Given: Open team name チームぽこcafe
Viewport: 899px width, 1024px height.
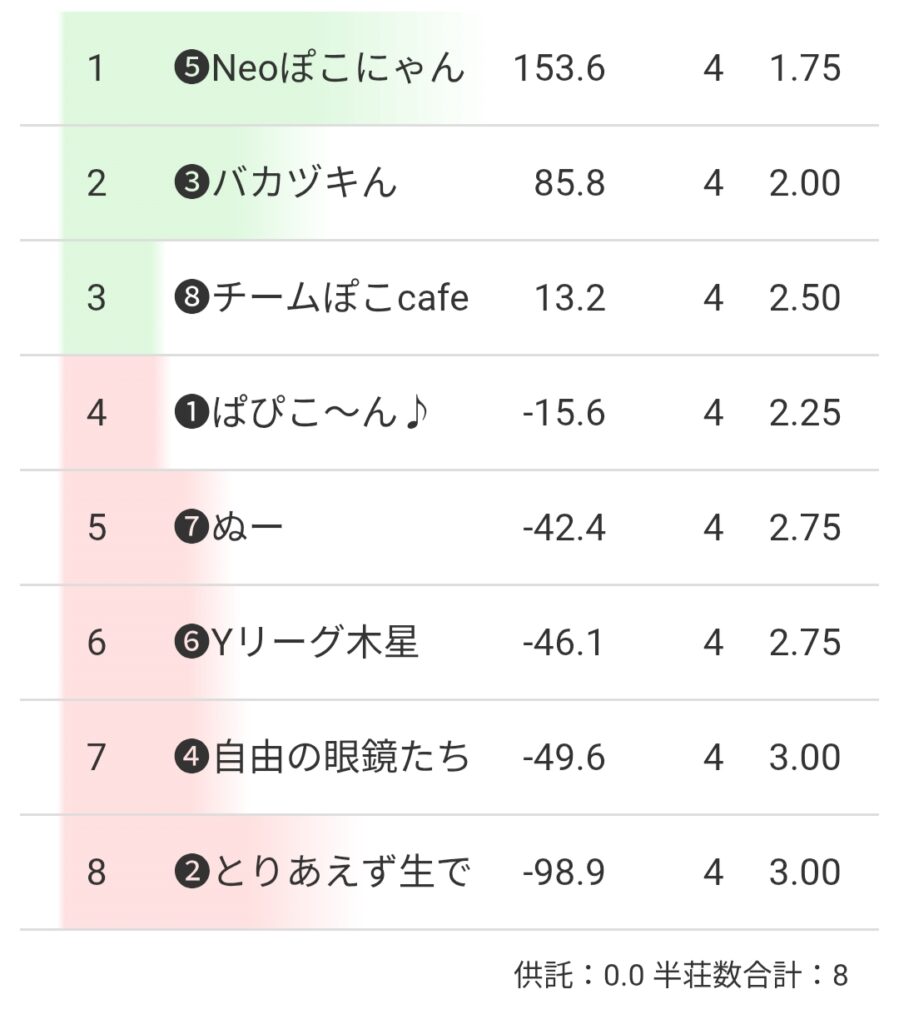Looking at the screenshot, I should tap(340, 299).
